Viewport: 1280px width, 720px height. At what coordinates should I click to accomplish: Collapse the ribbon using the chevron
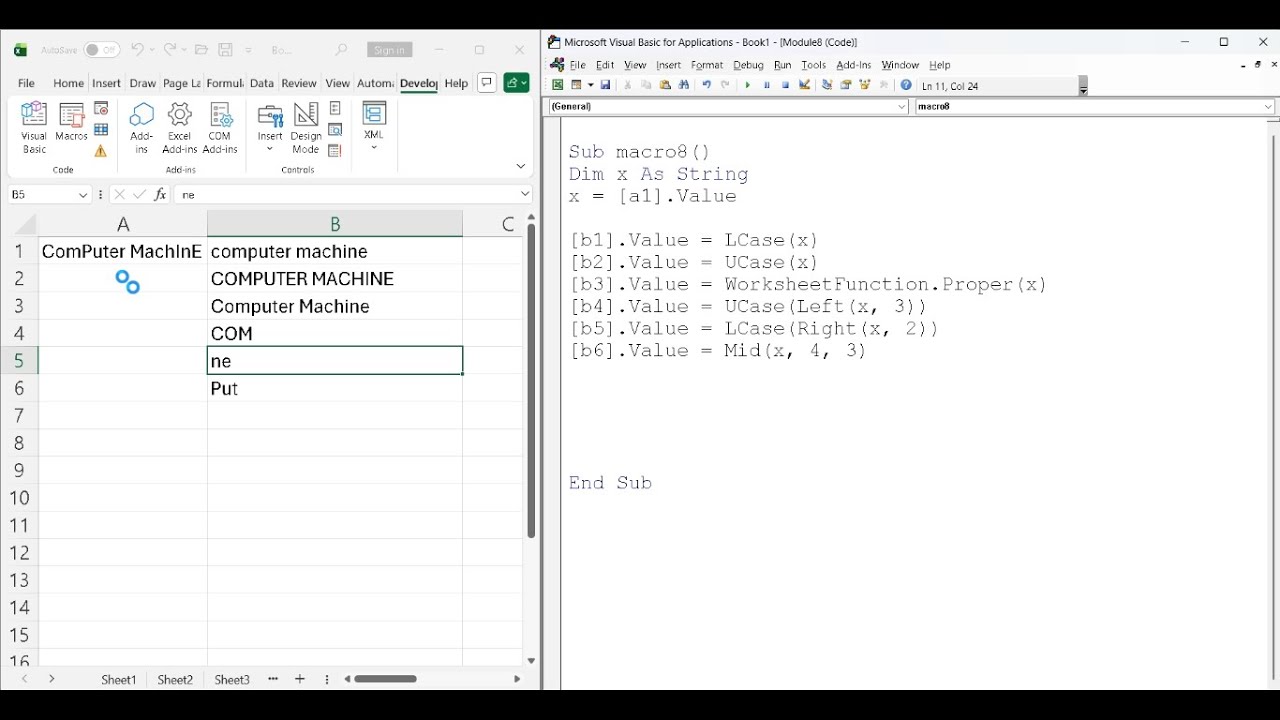(x=520, y=166)
